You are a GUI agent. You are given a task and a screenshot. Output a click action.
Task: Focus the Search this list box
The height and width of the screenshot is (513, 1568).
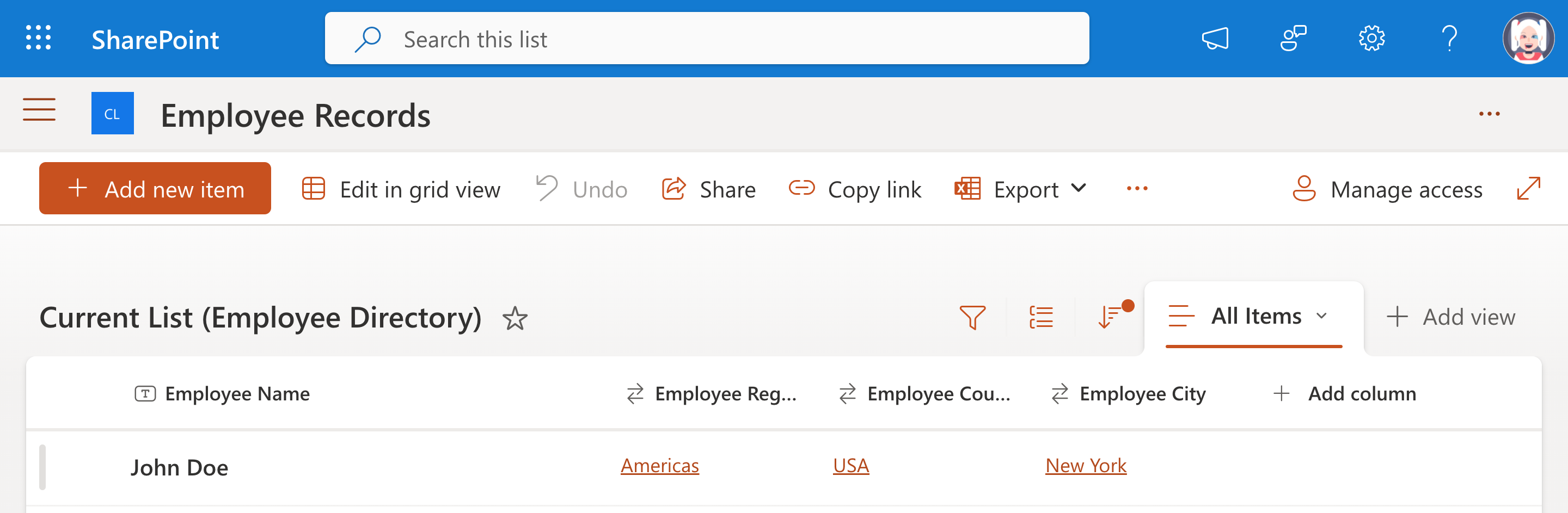(707, 38)
